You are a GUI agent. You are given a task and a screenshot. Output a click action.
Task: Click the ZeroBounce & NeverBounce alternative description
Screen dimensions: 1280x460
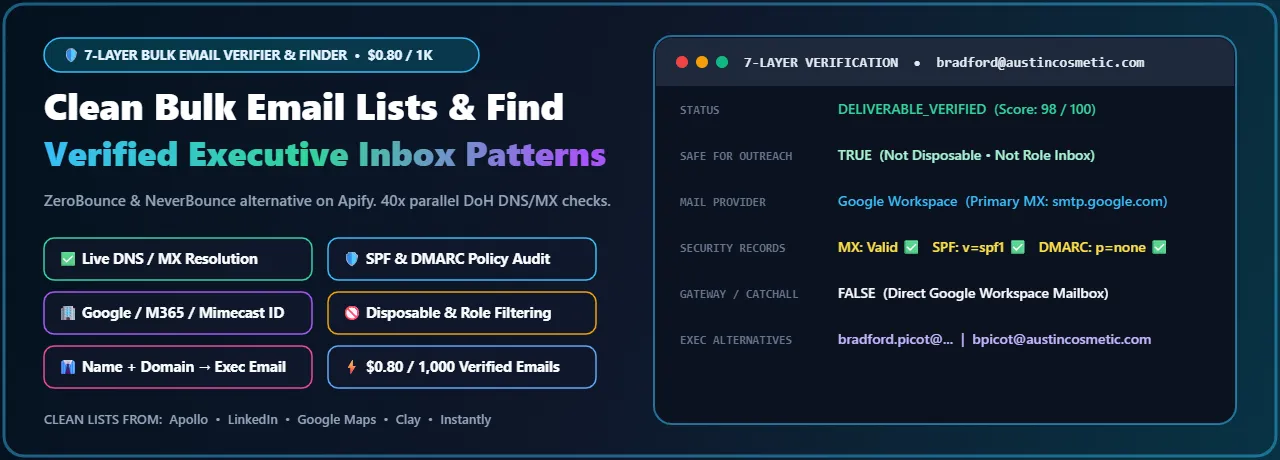327,201
